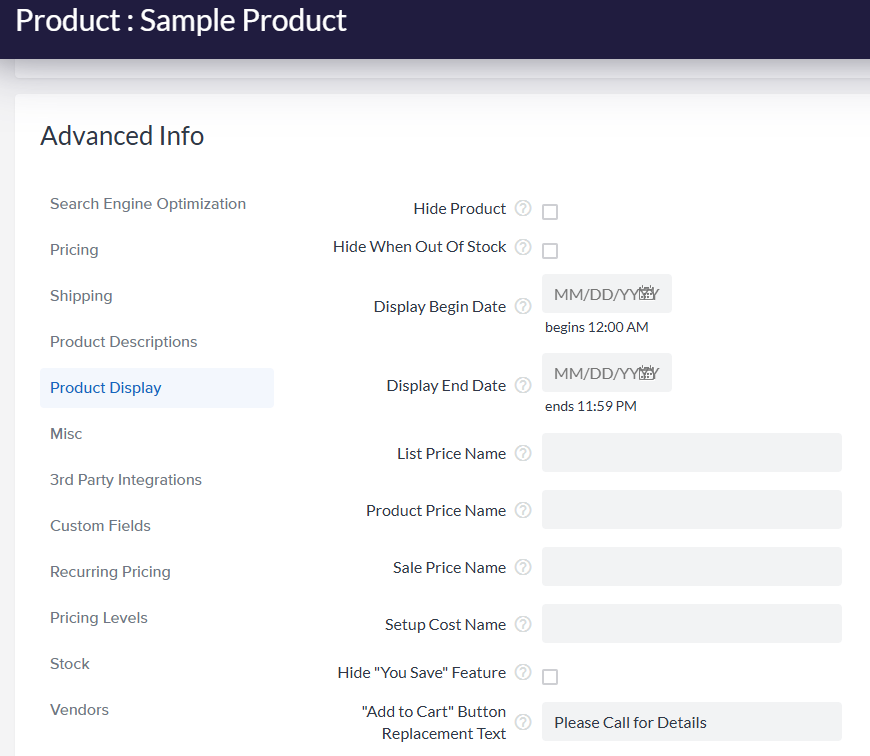Viewport: 870px width, 756px height.
Task: Open the Display Begin Date help icon
Action: coord(522,307)
